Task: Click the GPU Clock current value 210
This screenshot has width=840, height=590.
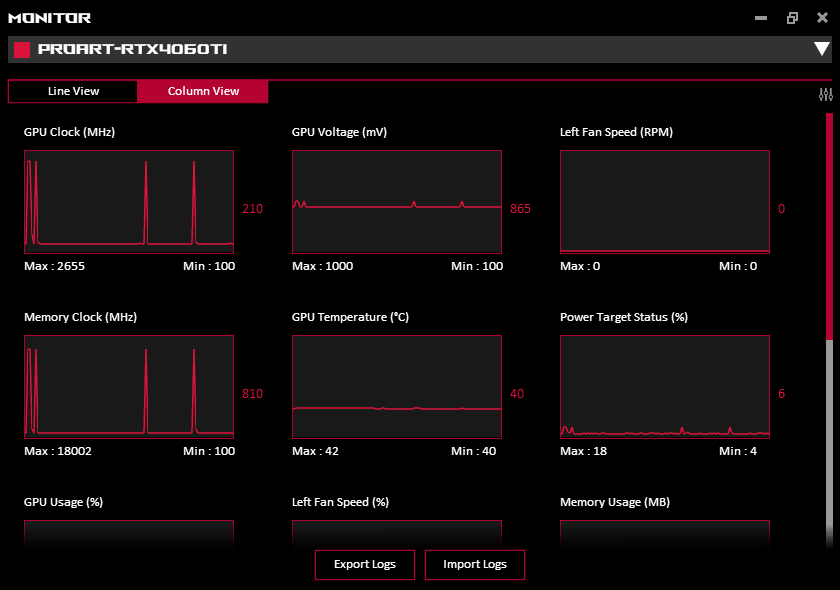Action: [252, 208]
